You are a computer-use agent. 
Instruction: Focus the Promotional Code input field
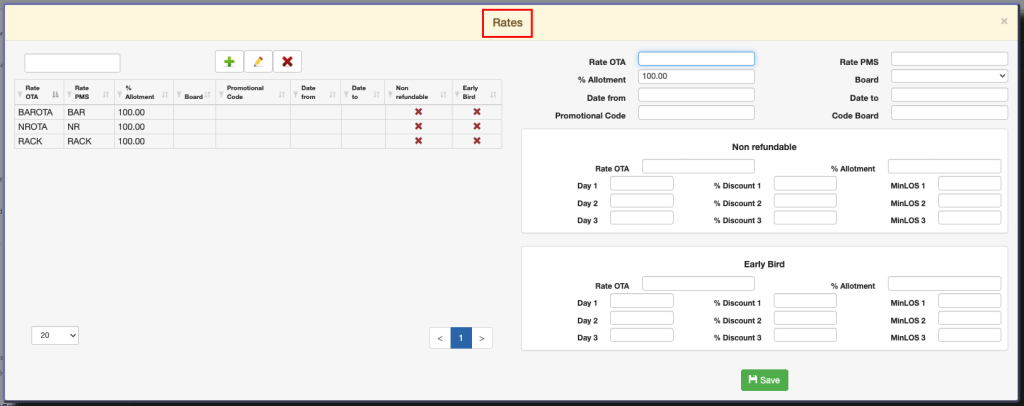pos(696,113)
